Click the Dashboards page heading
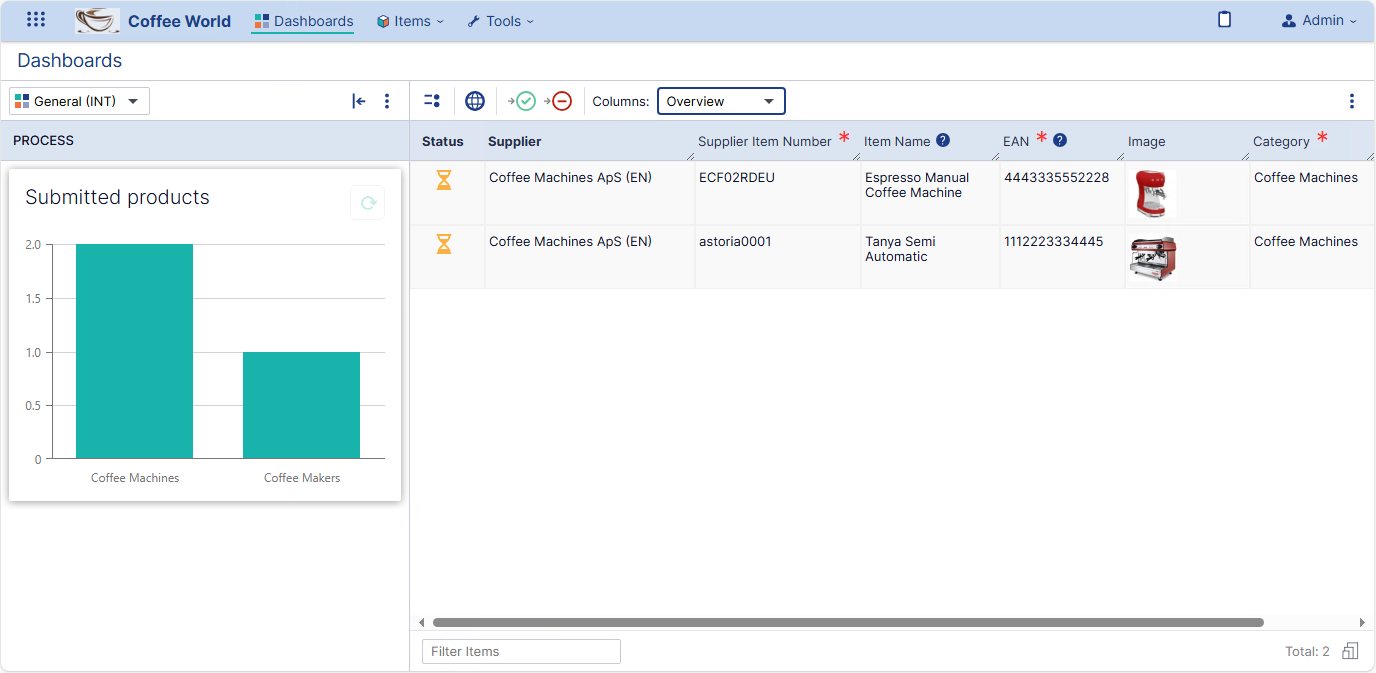1376x673 pixels. [x=70, y=60]
